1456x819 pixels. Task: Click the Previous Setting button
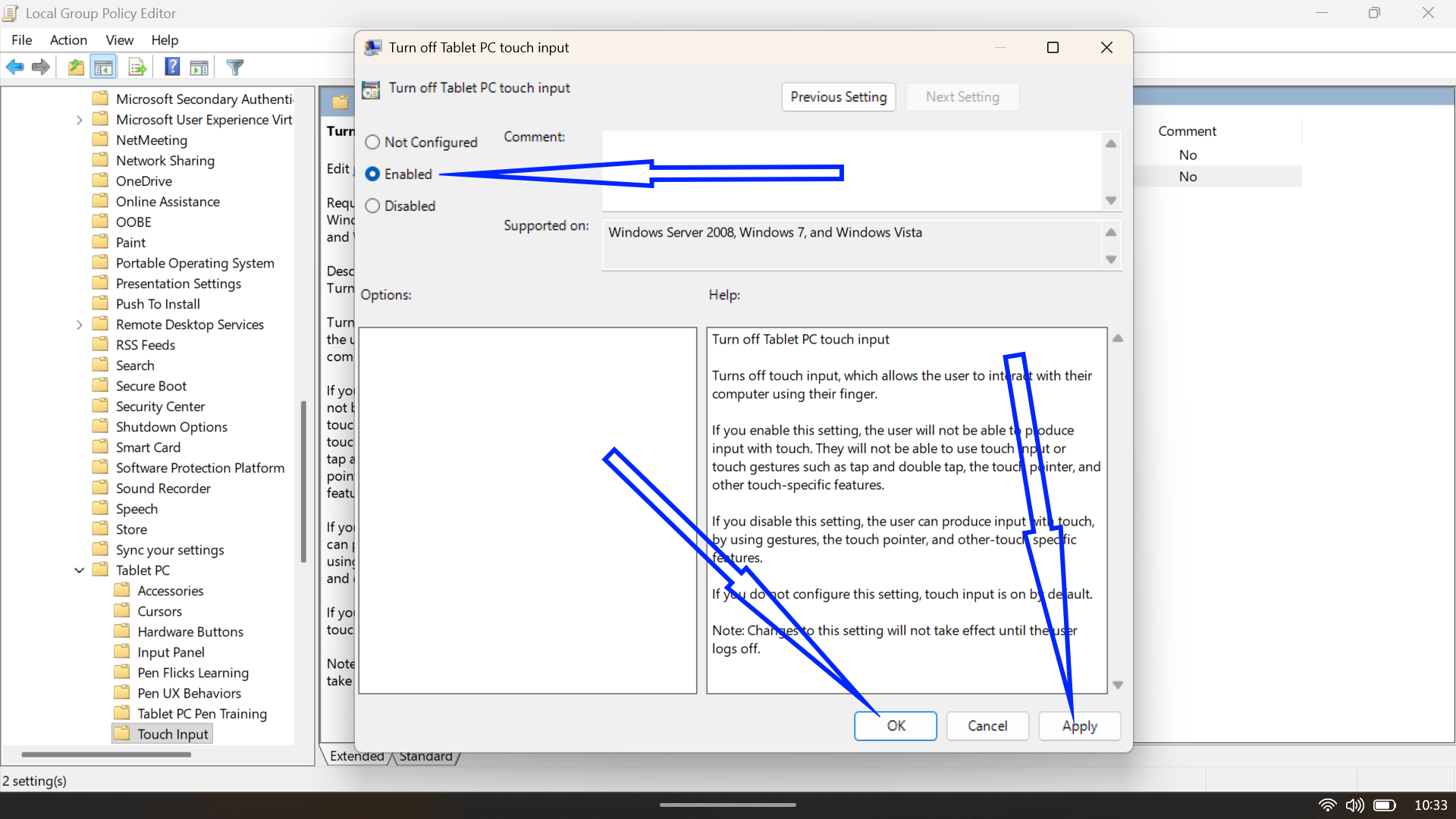click(x=838, y=97)
